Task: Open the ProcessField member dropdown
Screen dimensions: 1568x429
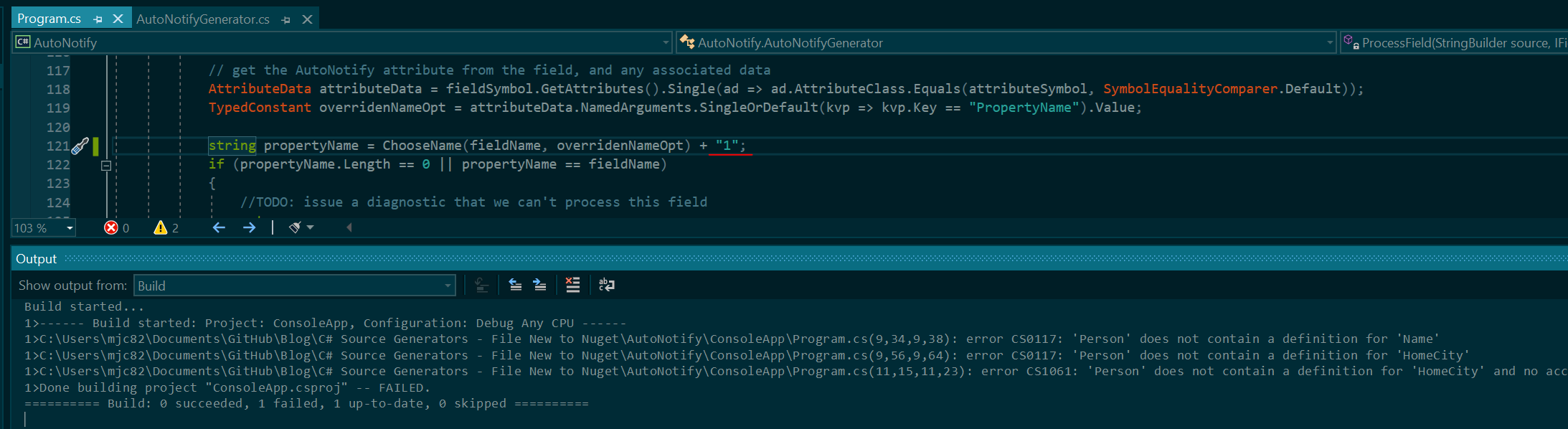Action: pos(1454,42)
